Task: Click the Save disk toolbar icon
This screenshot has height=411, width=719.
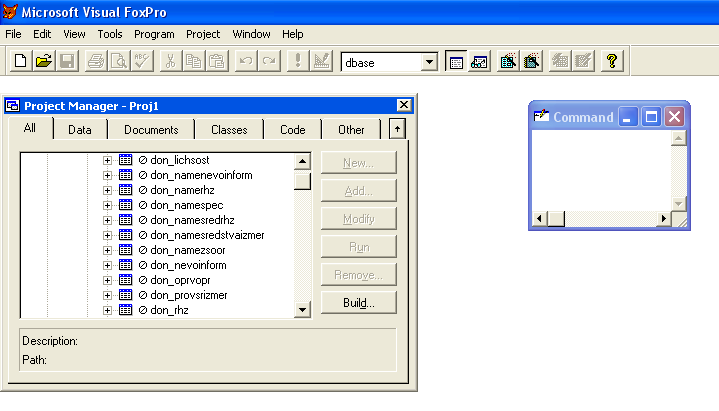Action: point(67,62)
